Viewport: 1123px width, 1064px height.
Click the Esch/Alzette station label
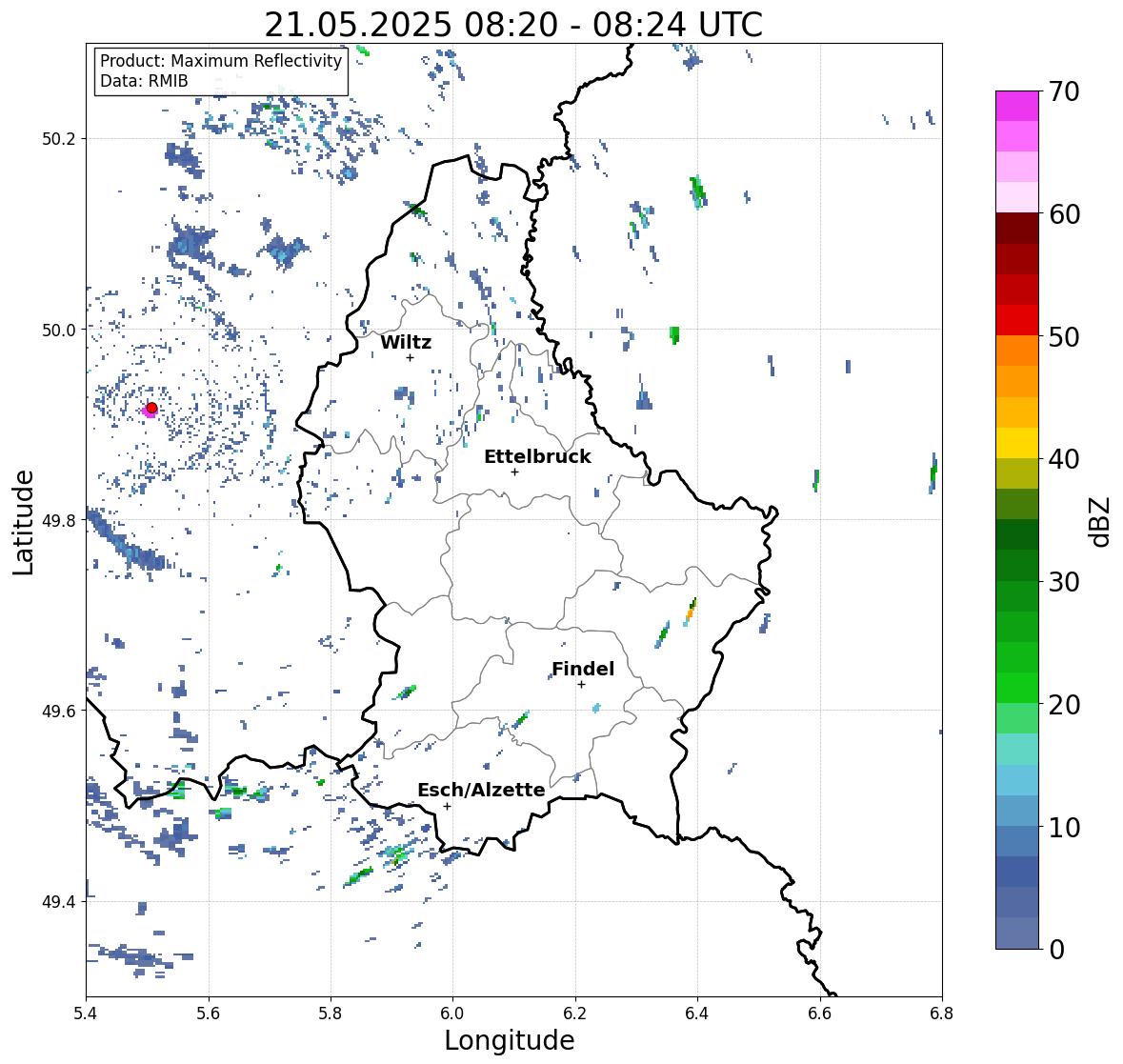[481, 790]
